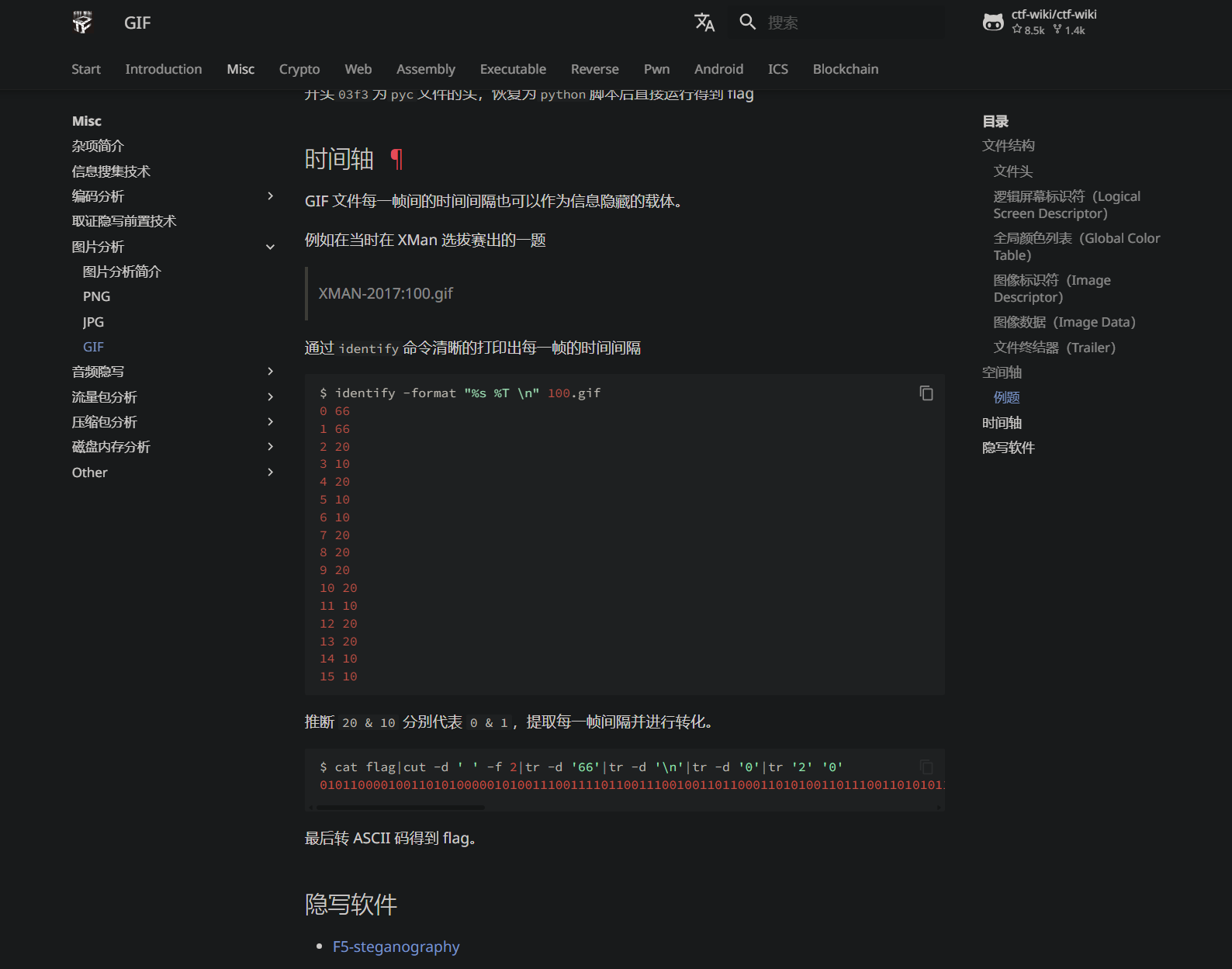This screenshot has height=969, width=1232.
Task: Collapse the 图片分析 sidebar section
Action: 270,247
